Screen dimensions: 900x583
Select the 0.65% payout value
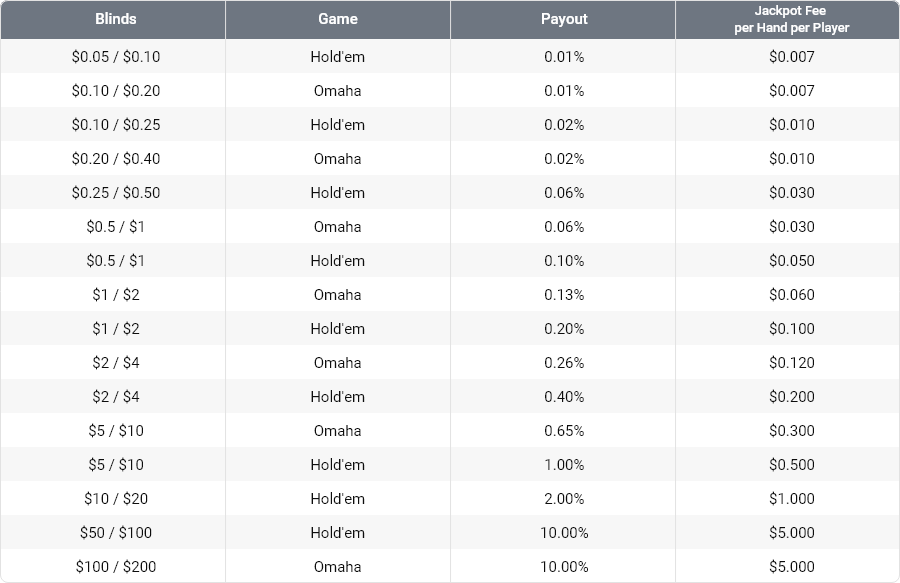(x=564, y=431)
